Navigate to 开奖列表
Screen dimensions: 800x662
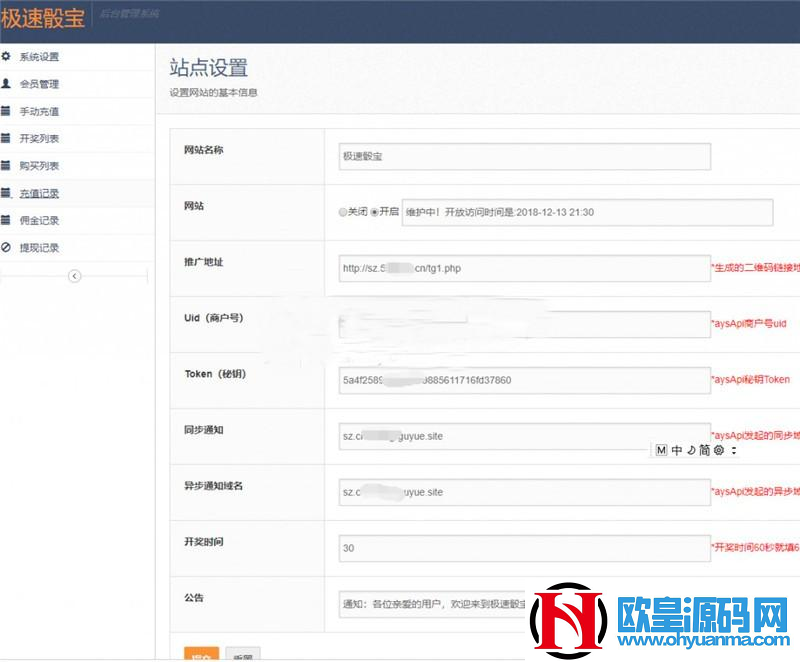[x=39, y=138]
